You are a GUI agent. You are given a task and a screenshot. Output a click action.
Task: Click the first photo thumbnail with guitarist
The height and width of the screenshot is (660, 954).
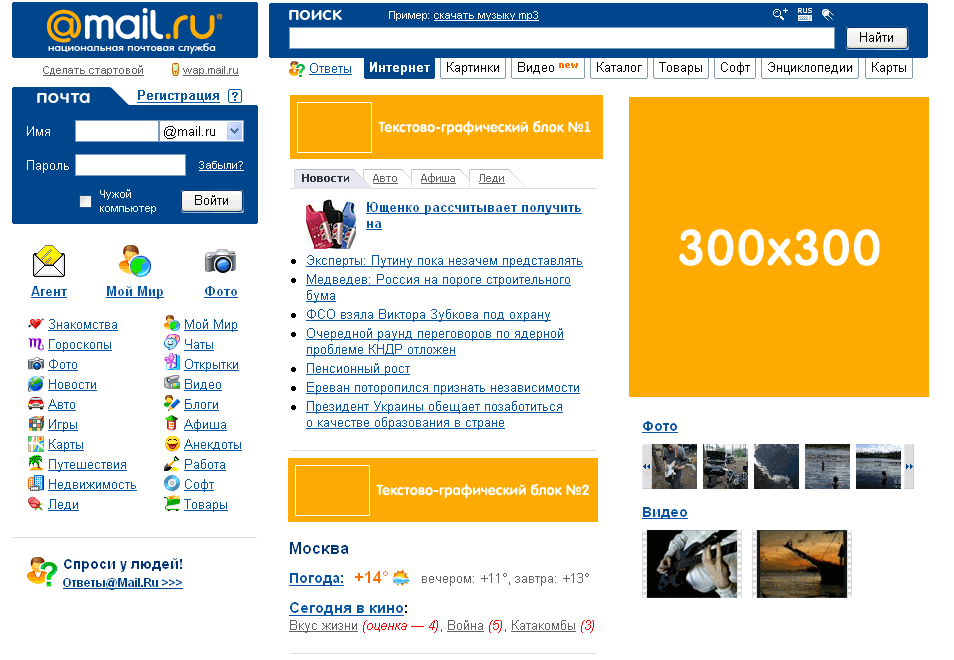(x=674, y=467)
